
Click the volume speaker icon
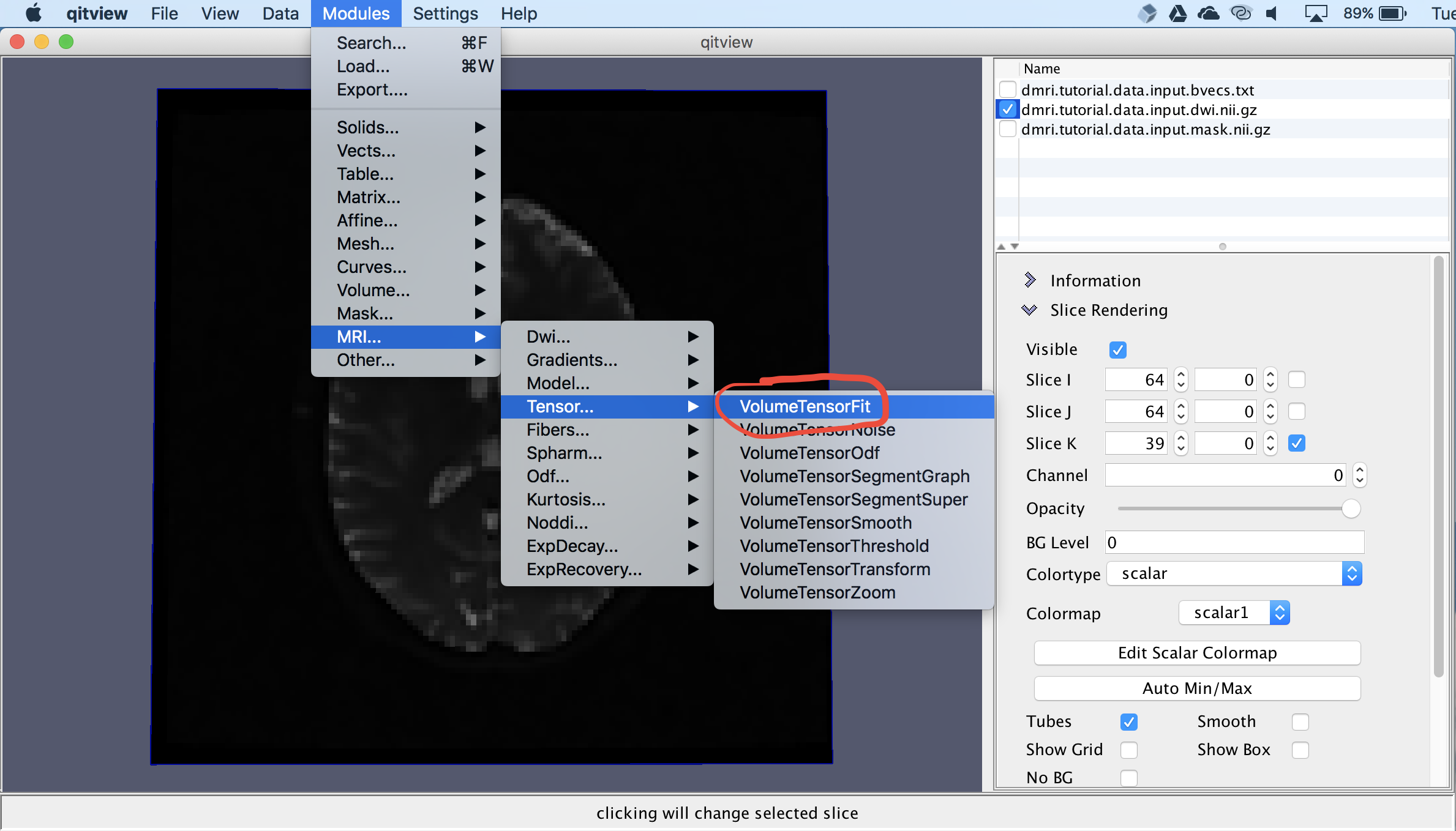[1272, 13]
